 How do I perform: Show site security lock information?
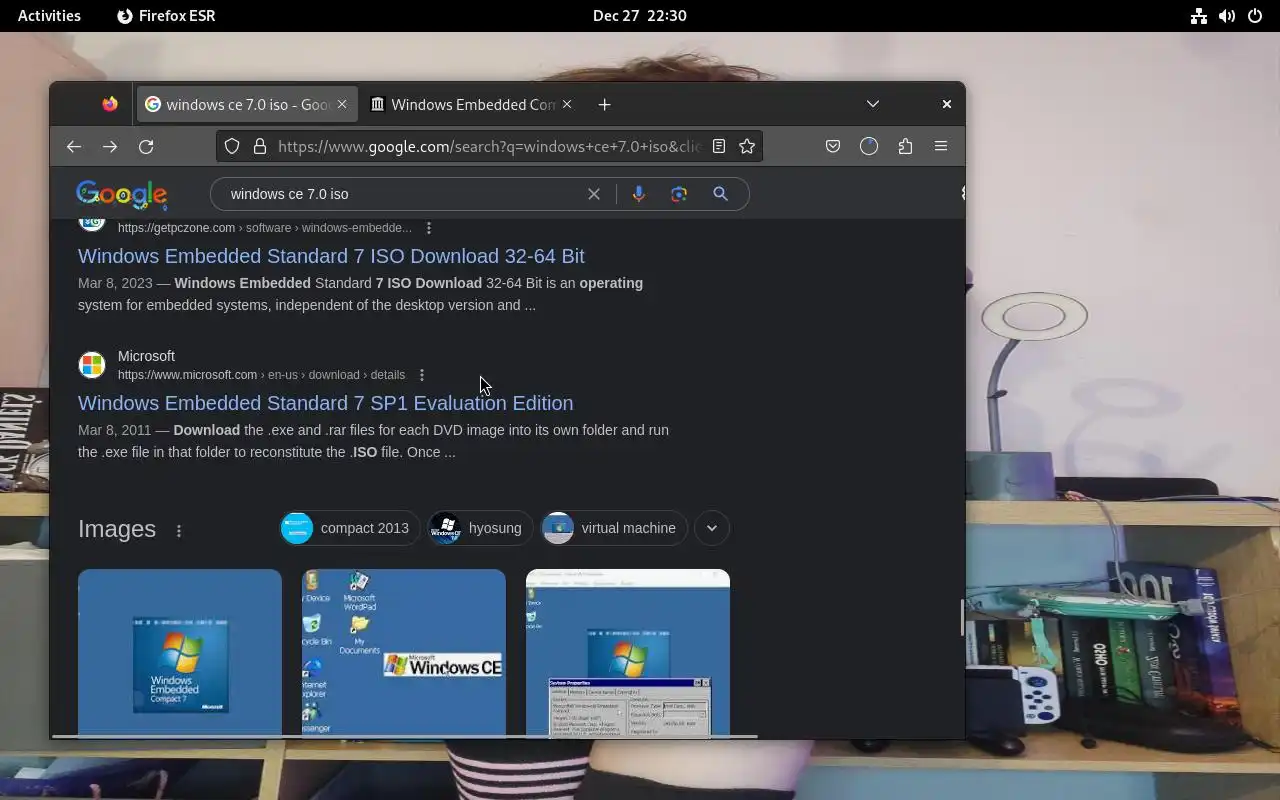pos(260,146)
